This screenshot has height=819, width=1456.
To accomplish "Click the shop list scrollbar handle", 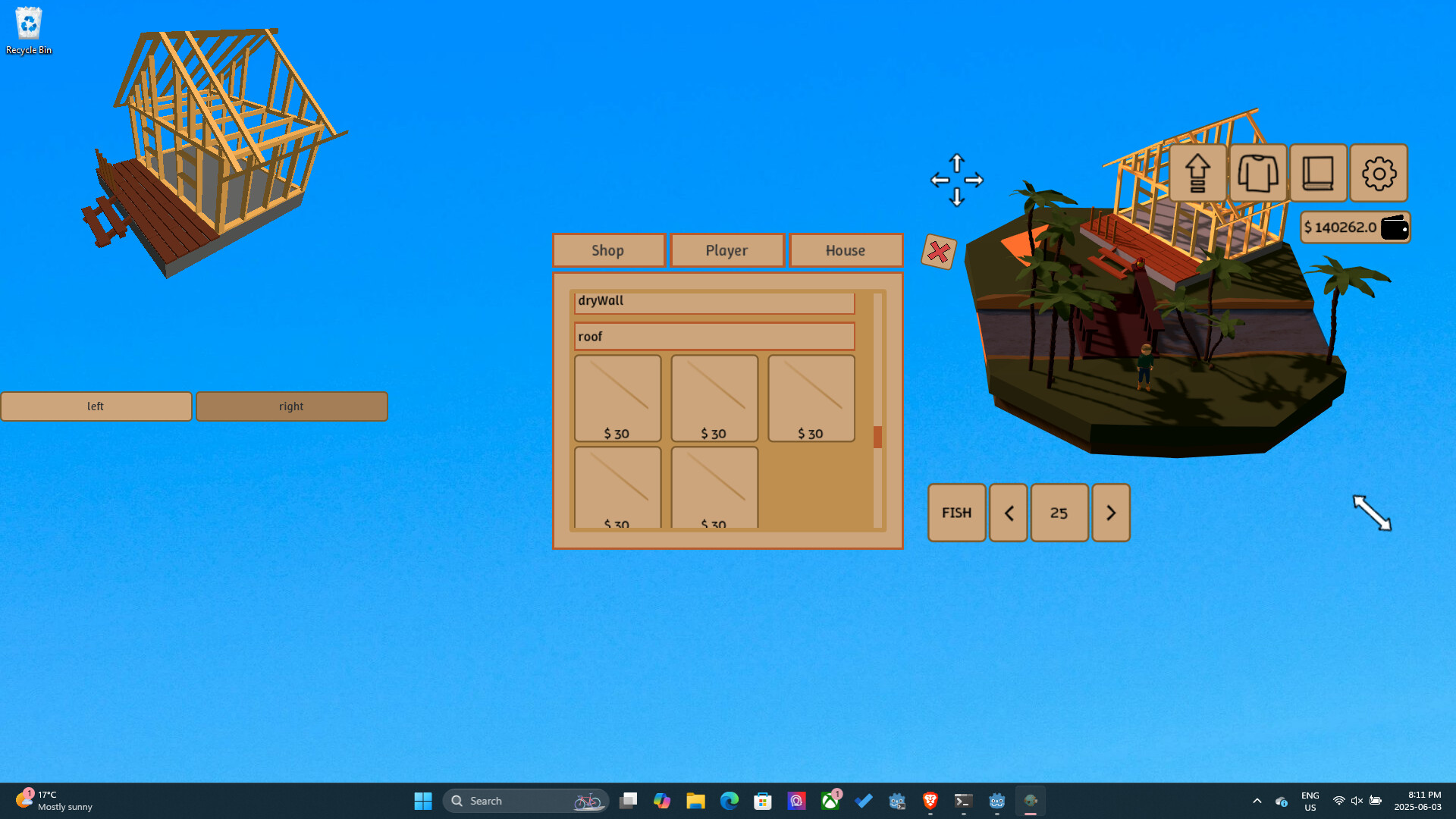I will pyautogui.click(x=877, y=437).
